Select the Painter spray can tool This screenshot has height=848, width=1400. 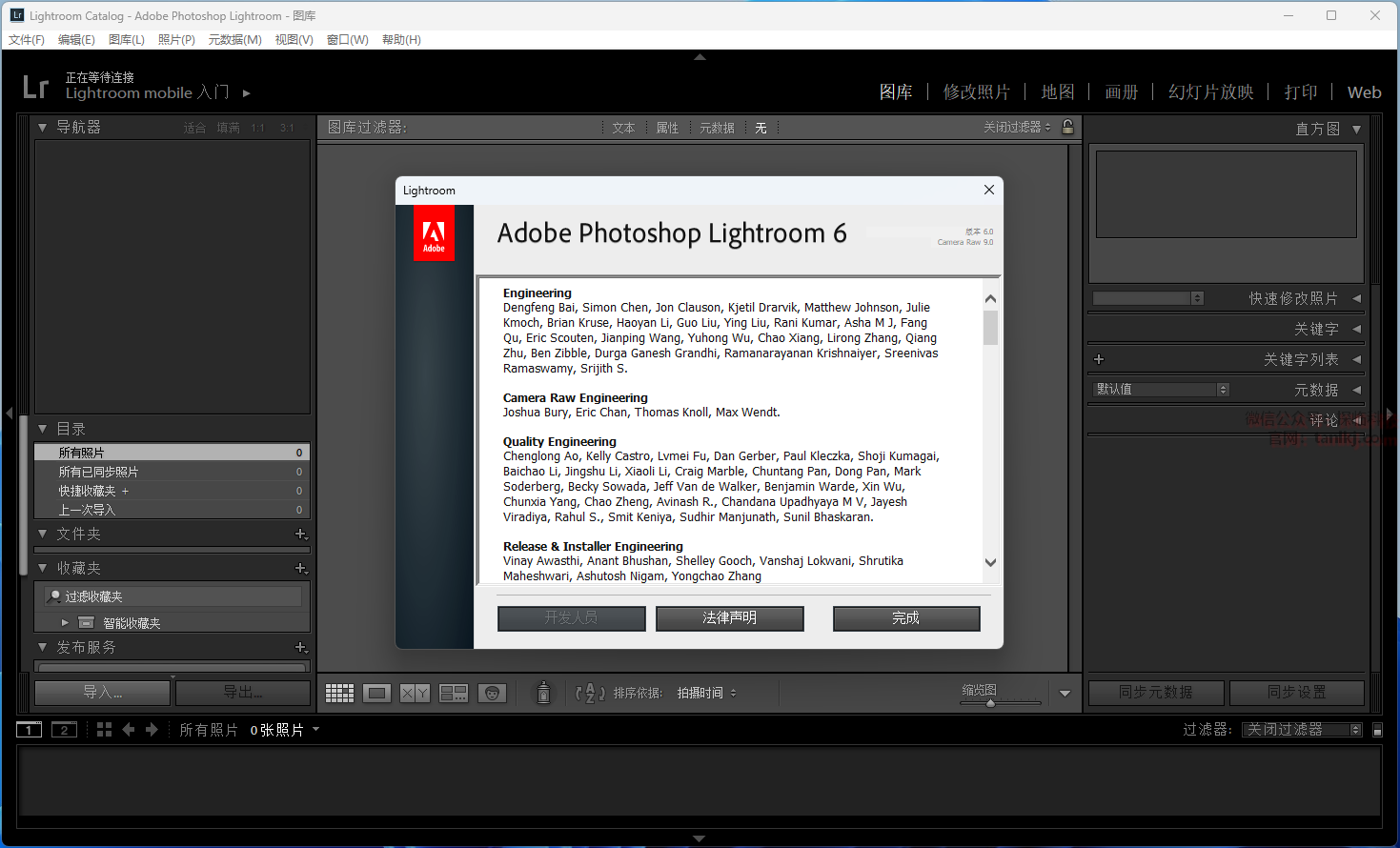coord(543,693)
